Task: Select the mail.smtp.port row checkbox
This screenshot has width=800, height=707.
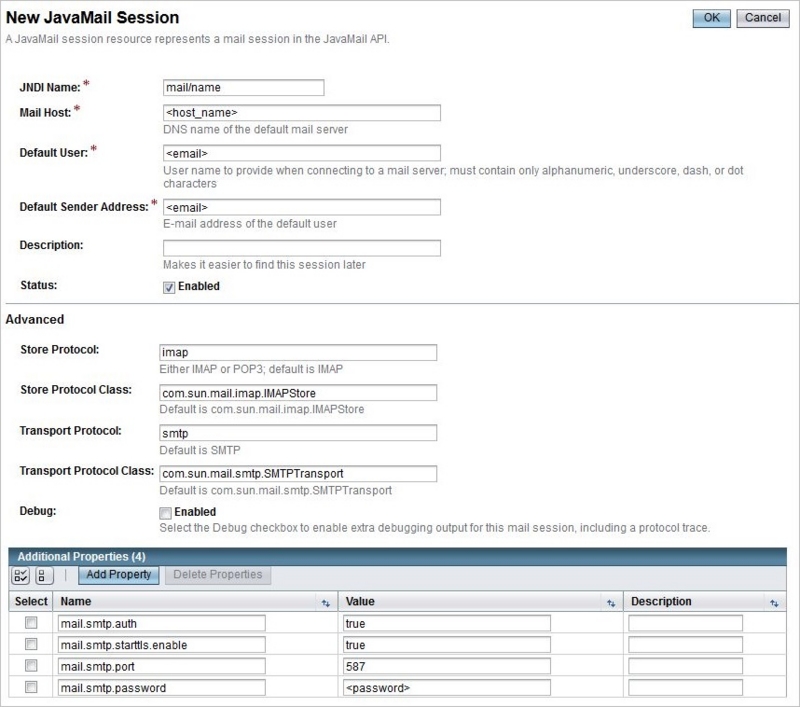Action: click(x=31, y=666)
